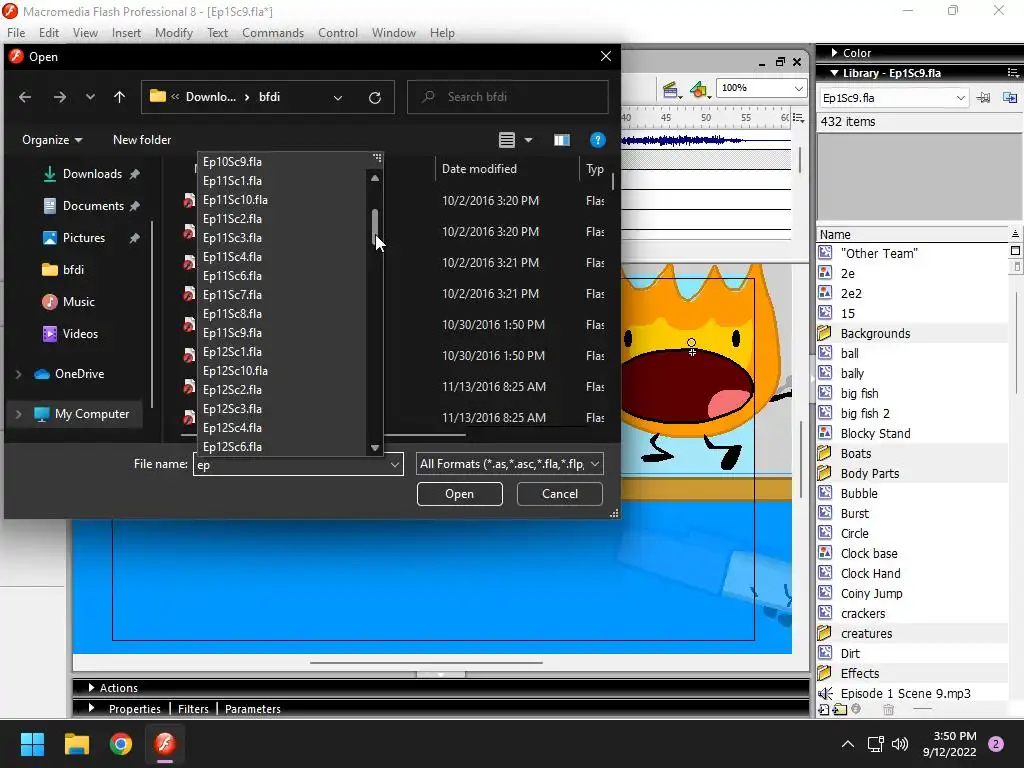Go up one folder level

point(119,97)
